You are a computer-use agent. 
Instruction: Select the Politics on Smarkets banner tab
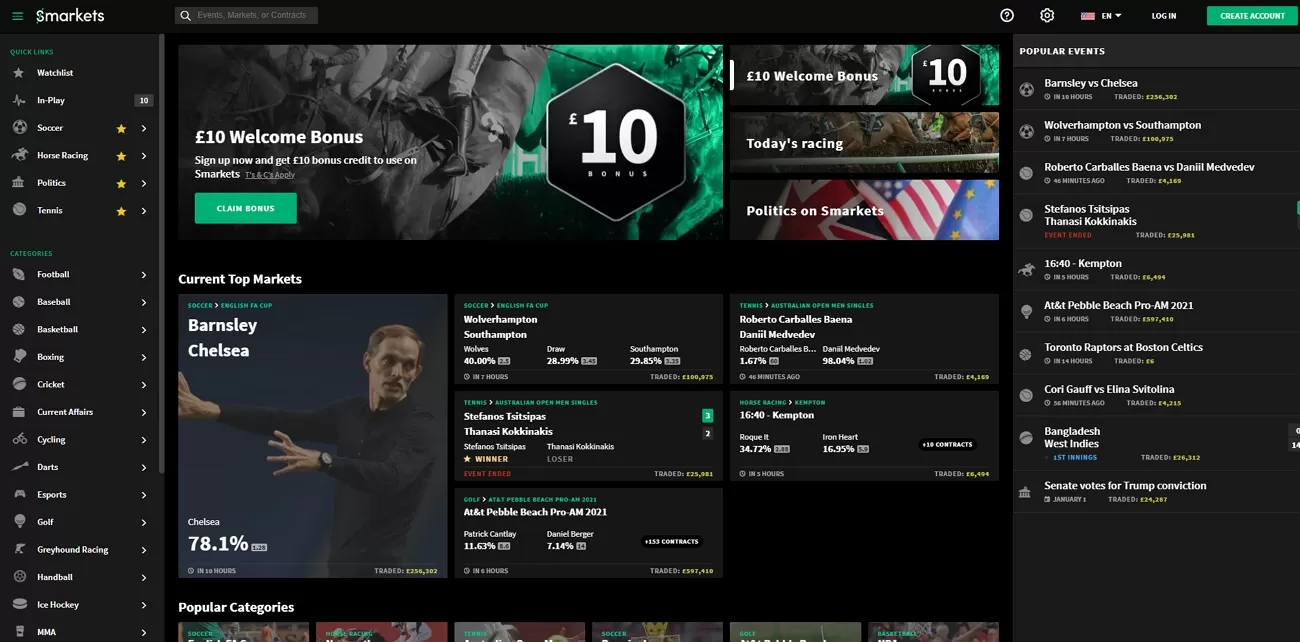(x=864, y=210)
